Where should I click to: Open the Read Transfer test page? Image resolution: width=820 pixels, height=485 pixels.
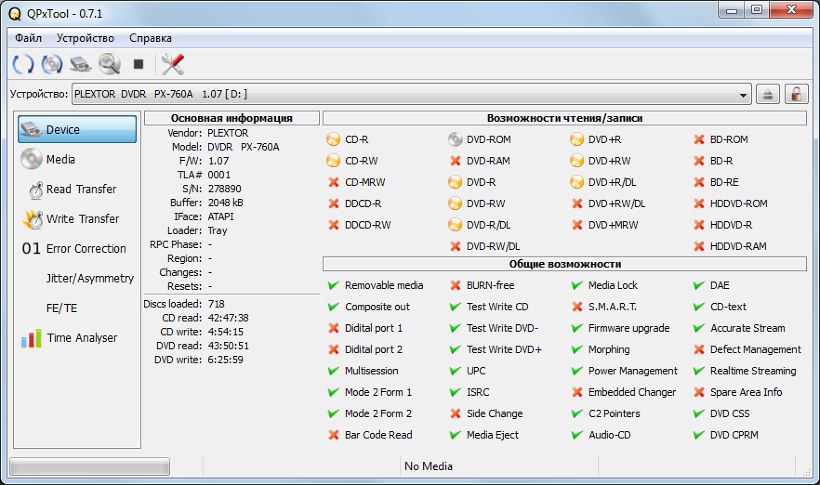tap(80, 189)
